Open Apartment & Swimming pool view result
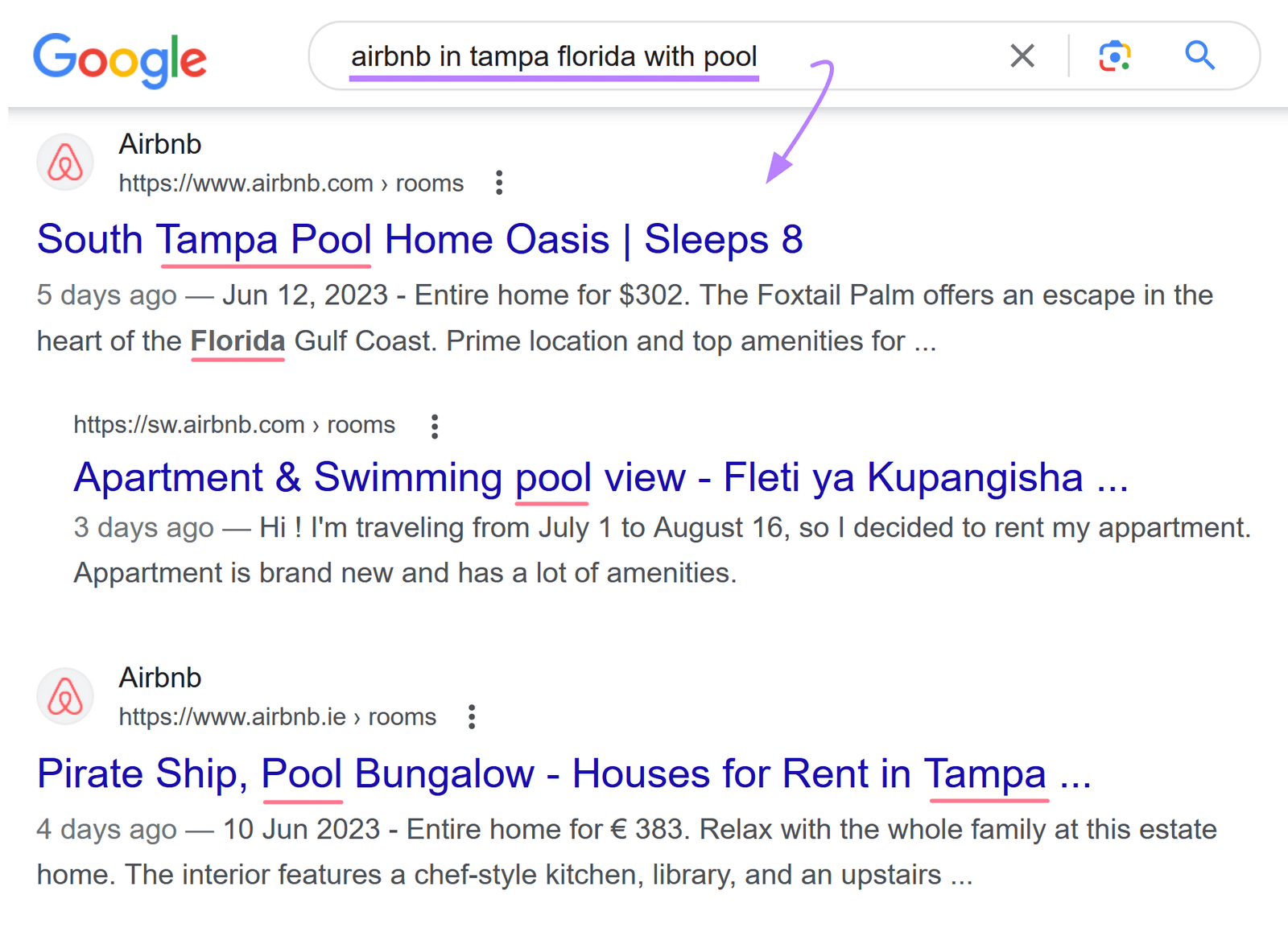The height and width of the screenshot is (928, 1288). point(601,477)
